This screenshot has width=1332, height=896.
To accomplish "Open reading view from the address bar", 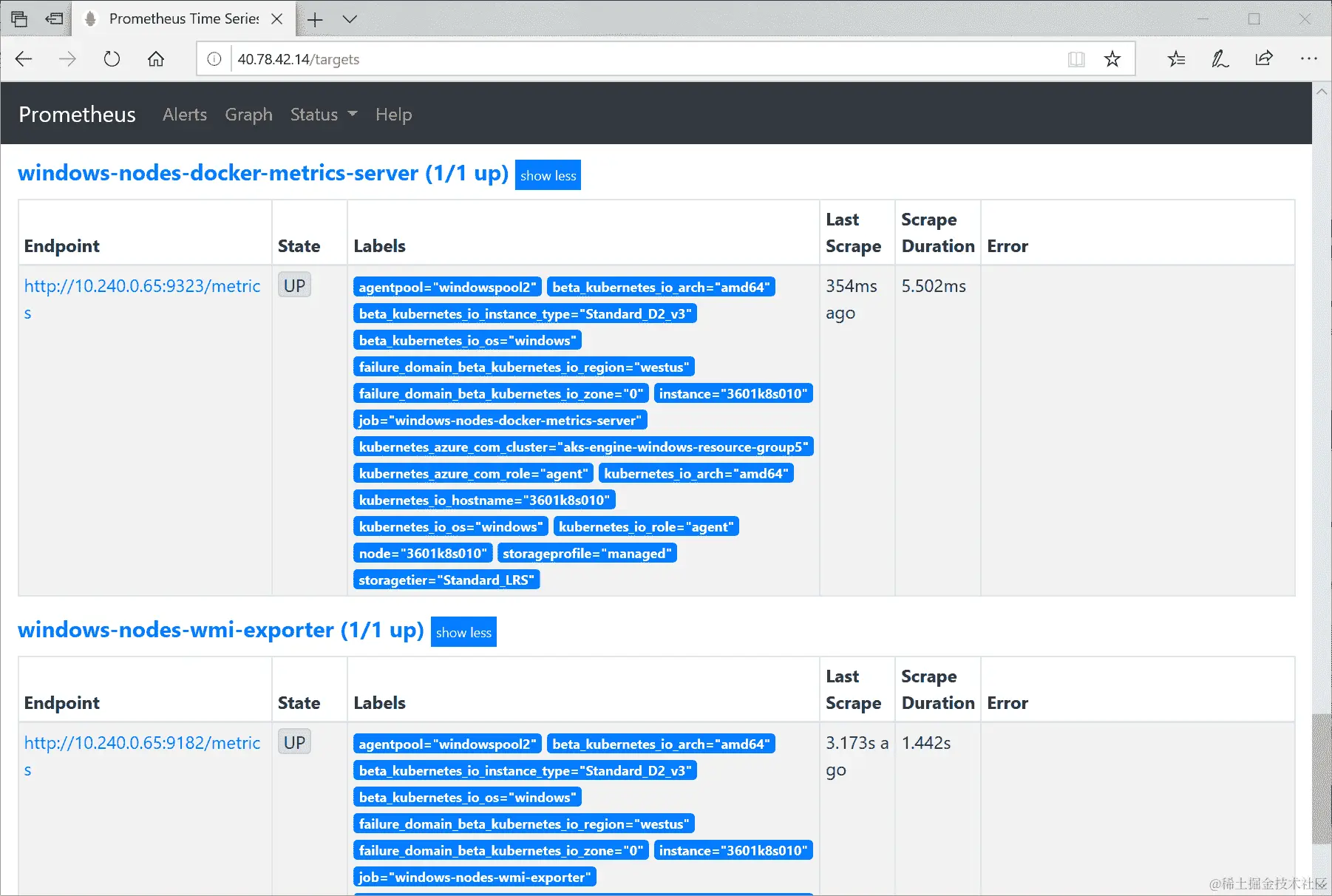I will (1076, 59).
